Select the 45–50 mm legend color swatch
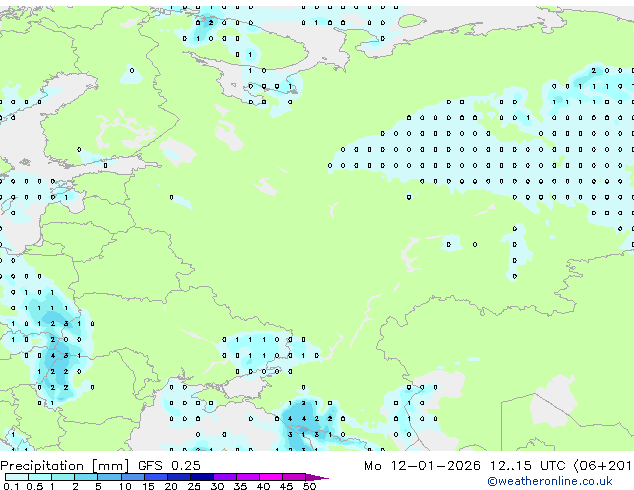 [x=294, y=477]
